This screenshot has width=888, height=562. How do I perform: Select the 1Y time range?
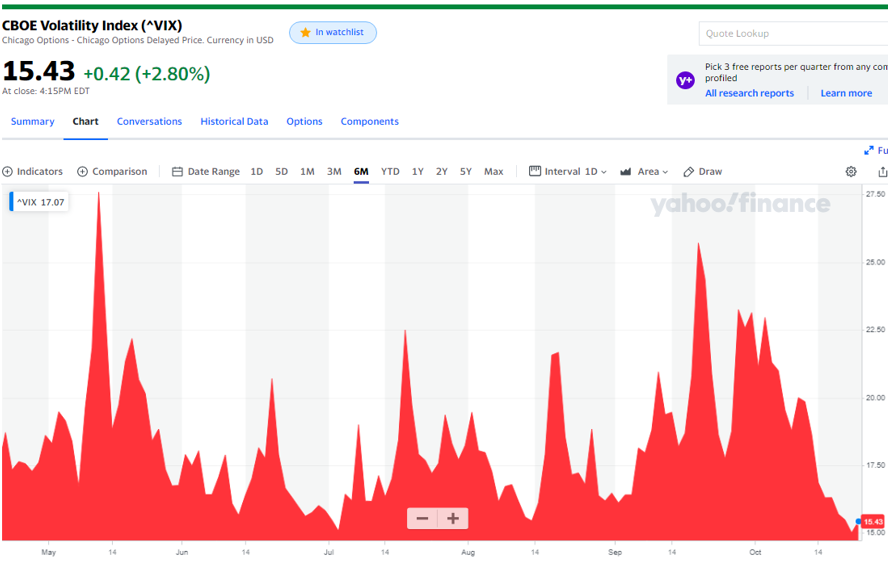point(417,172)
